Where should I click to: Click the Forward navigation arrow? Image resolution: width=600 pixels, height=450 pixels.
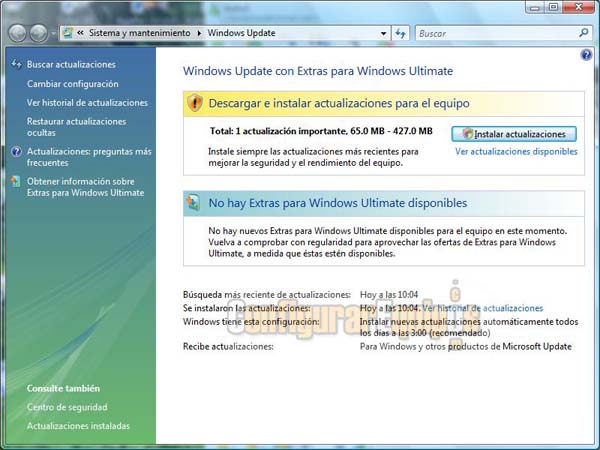click(39, 34)
